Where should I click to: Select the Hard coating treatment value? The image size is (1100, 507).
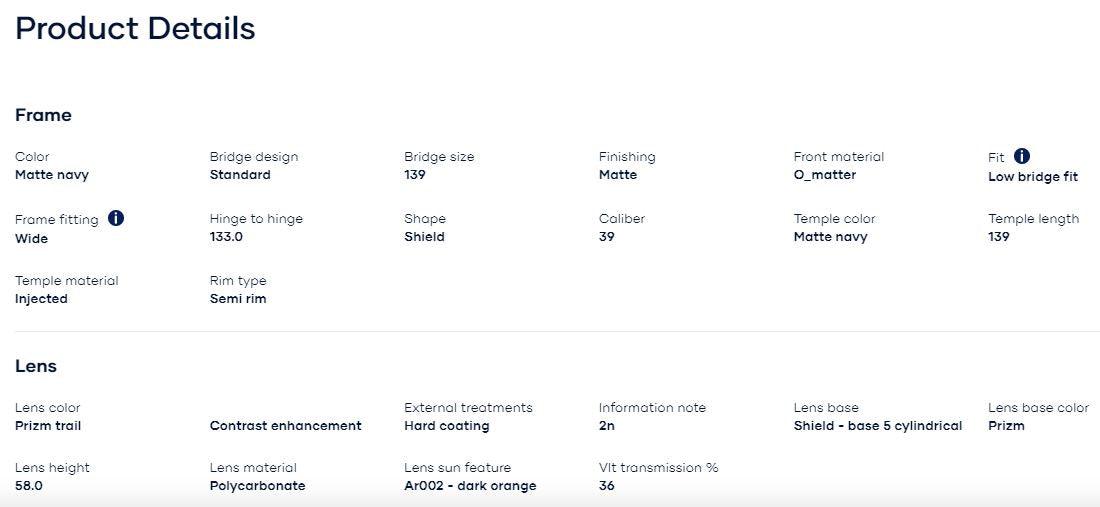[x=446, y=426]
